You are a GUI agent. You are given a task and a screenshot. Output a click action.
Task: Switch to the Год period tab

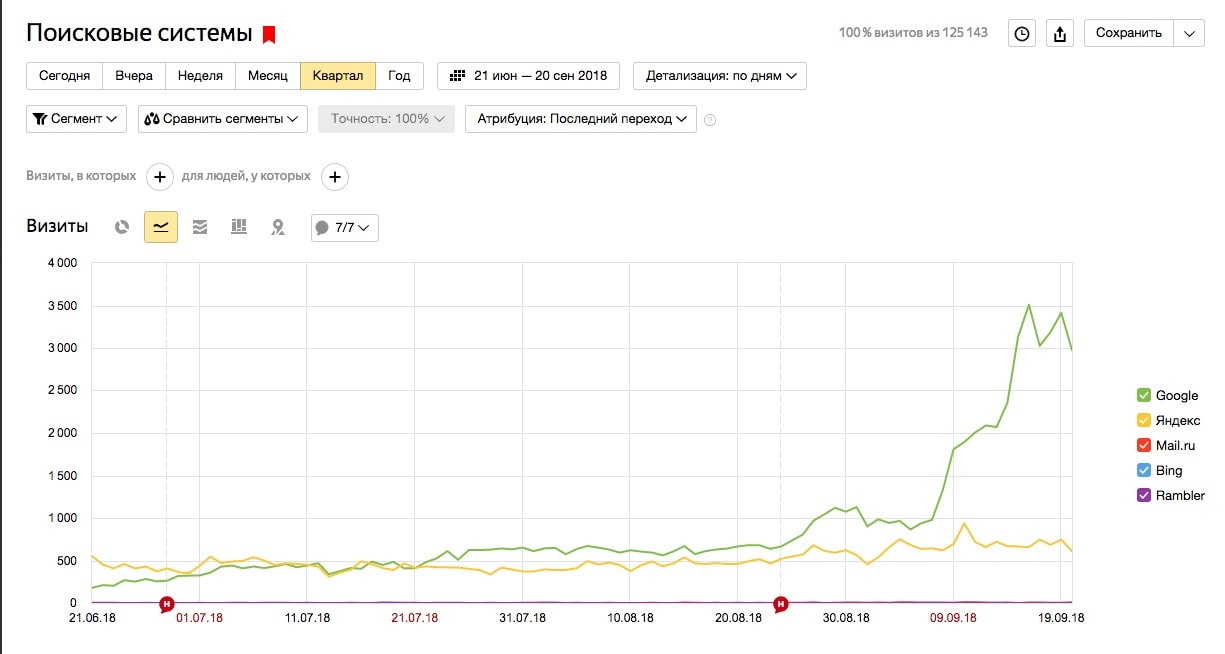[399, 76]
